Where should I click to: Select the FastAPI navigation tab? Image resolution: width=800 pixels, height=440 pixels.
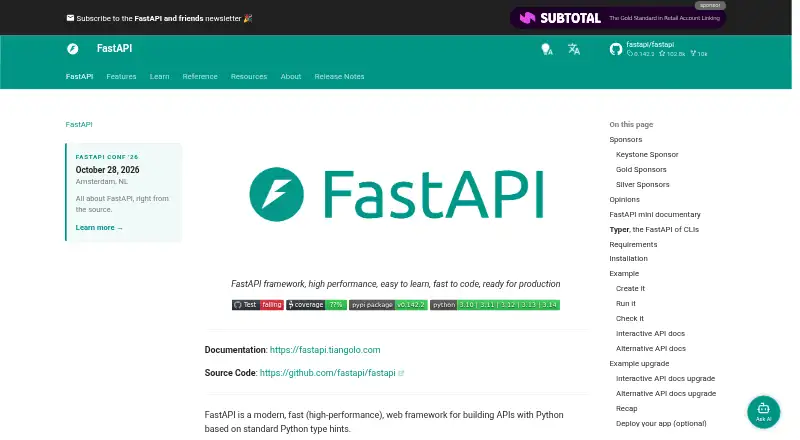coord(80,77)
